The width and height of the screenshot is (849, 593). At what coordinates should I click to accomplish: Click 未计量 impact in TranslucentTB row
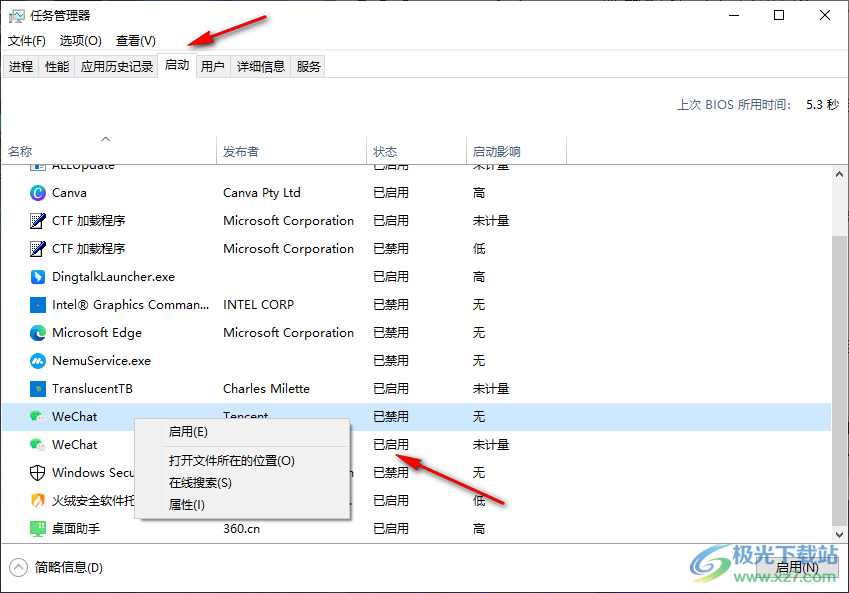click(x=491, y=389)
